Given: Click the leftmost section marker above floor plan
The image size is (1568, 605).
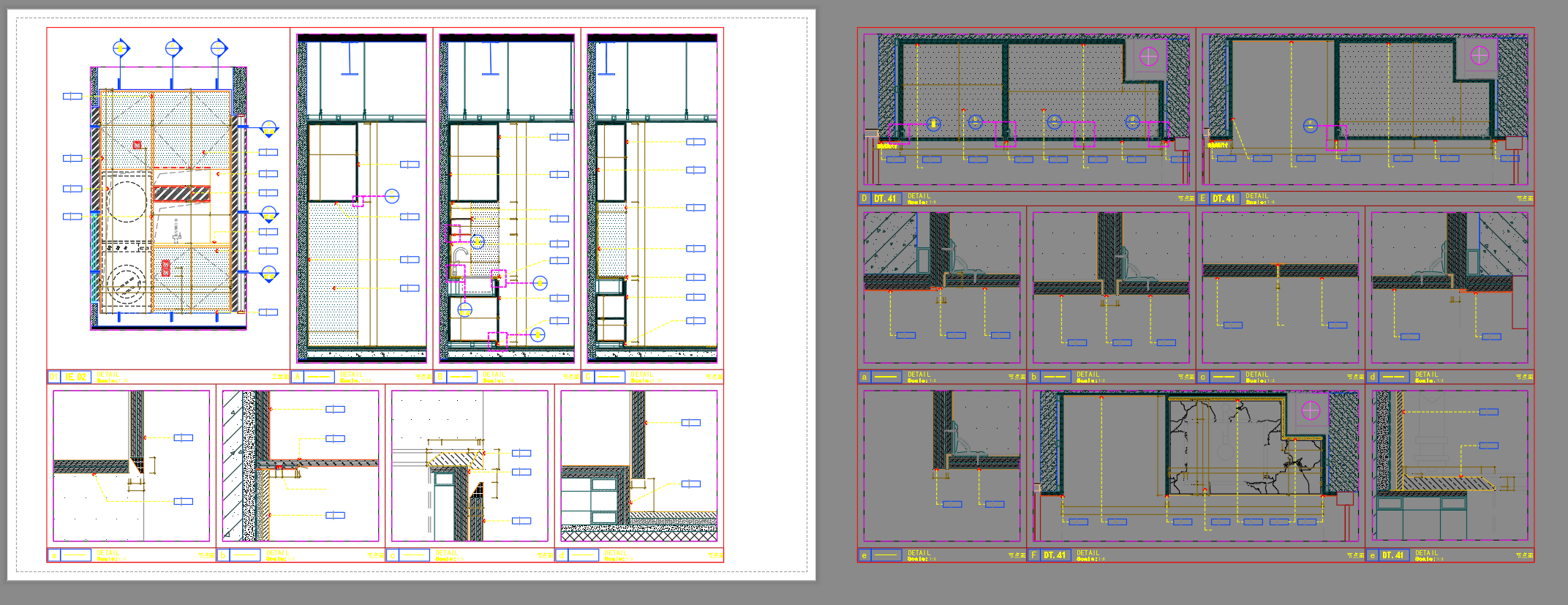Looking at the screenshot, I should pos(121,48).
